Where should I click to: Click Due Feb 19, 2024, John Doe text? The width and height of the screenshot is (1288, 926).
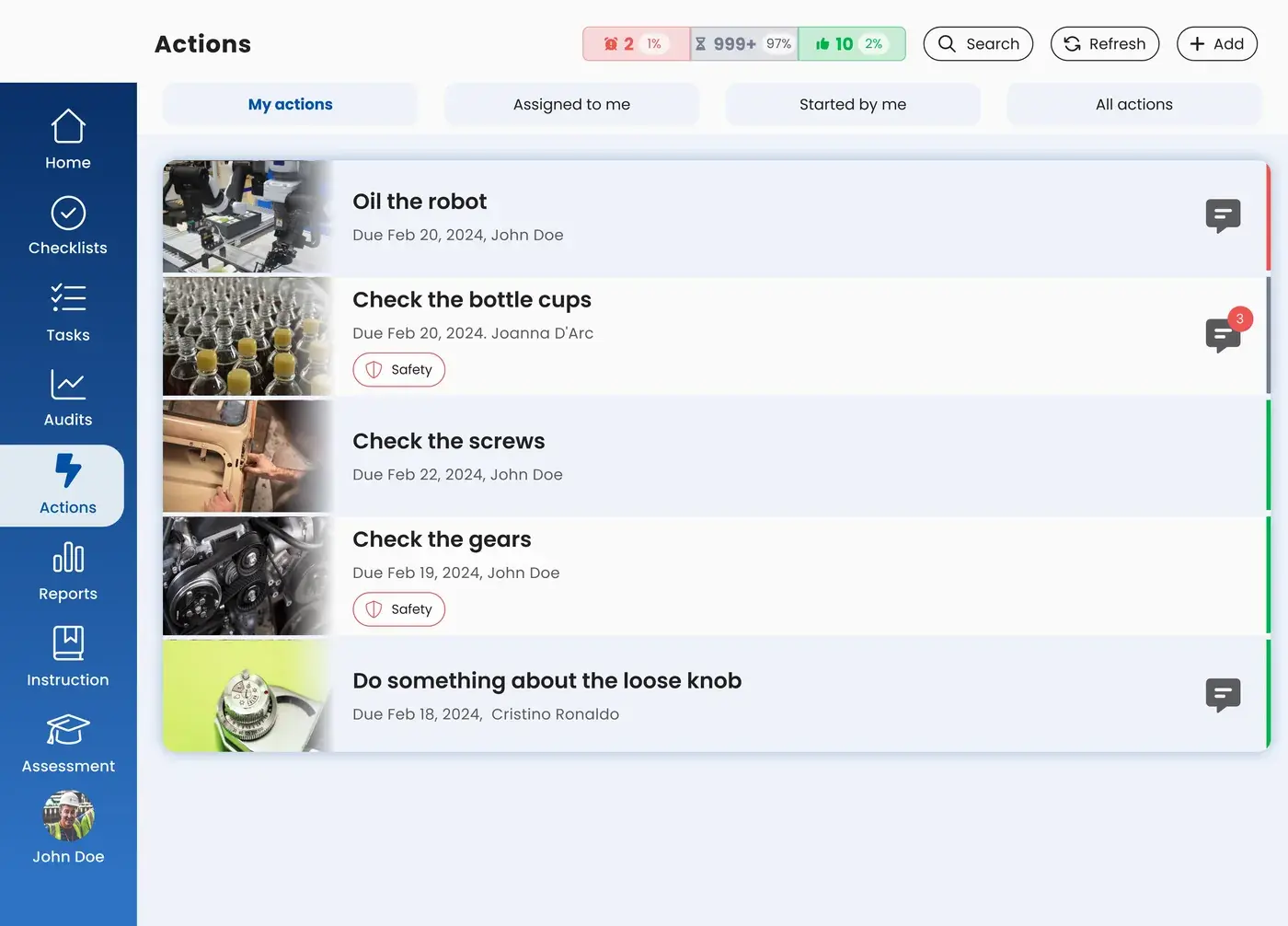[456, 573]
